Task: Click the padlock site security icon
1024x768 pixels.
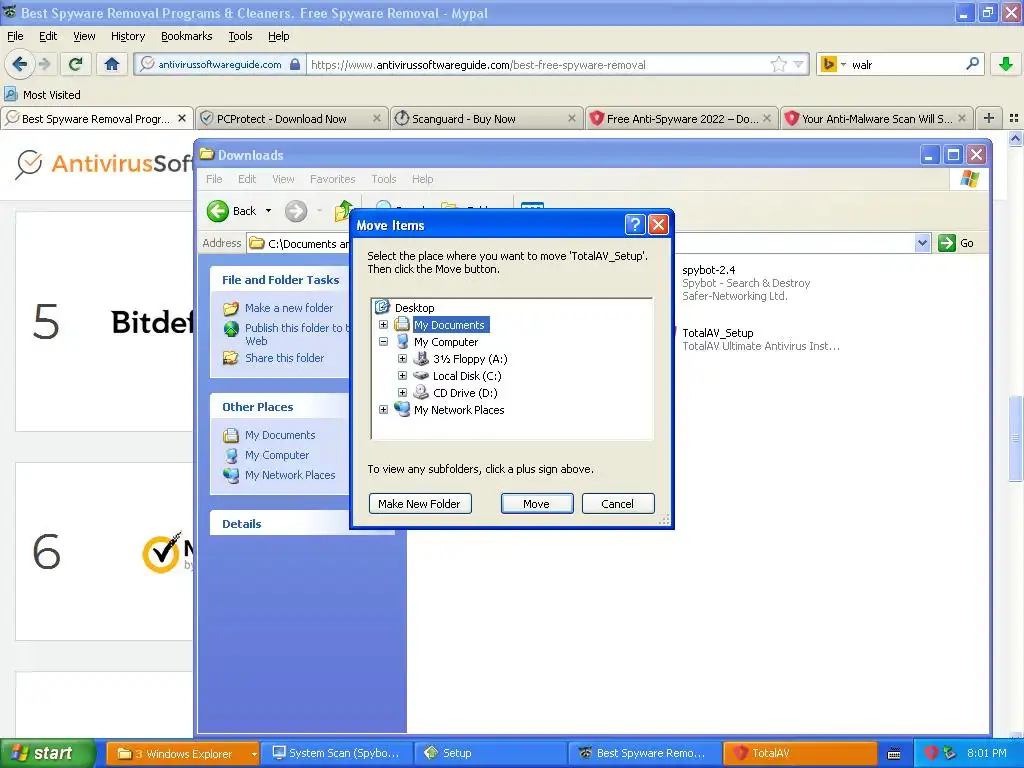Action: 295,64
